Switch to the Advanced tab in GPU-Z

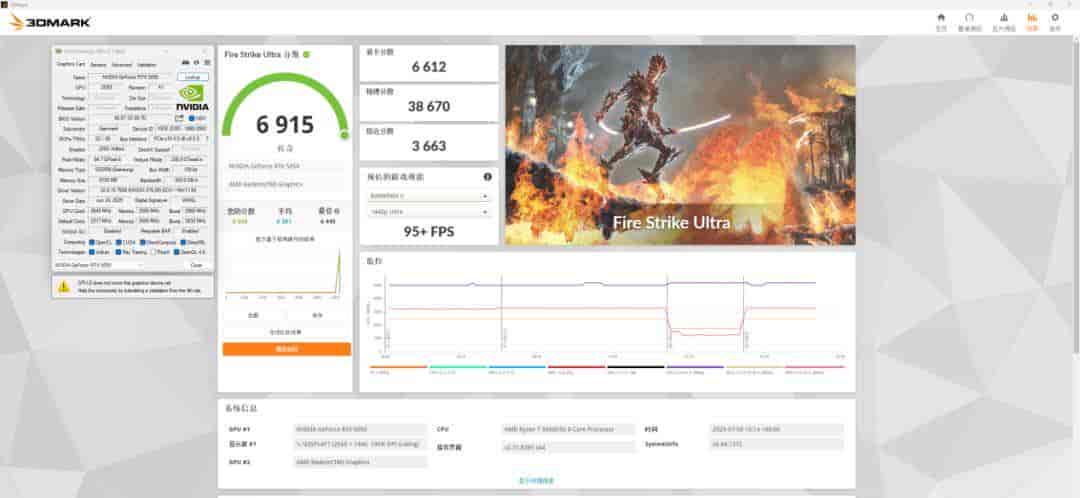coord(122,65)
